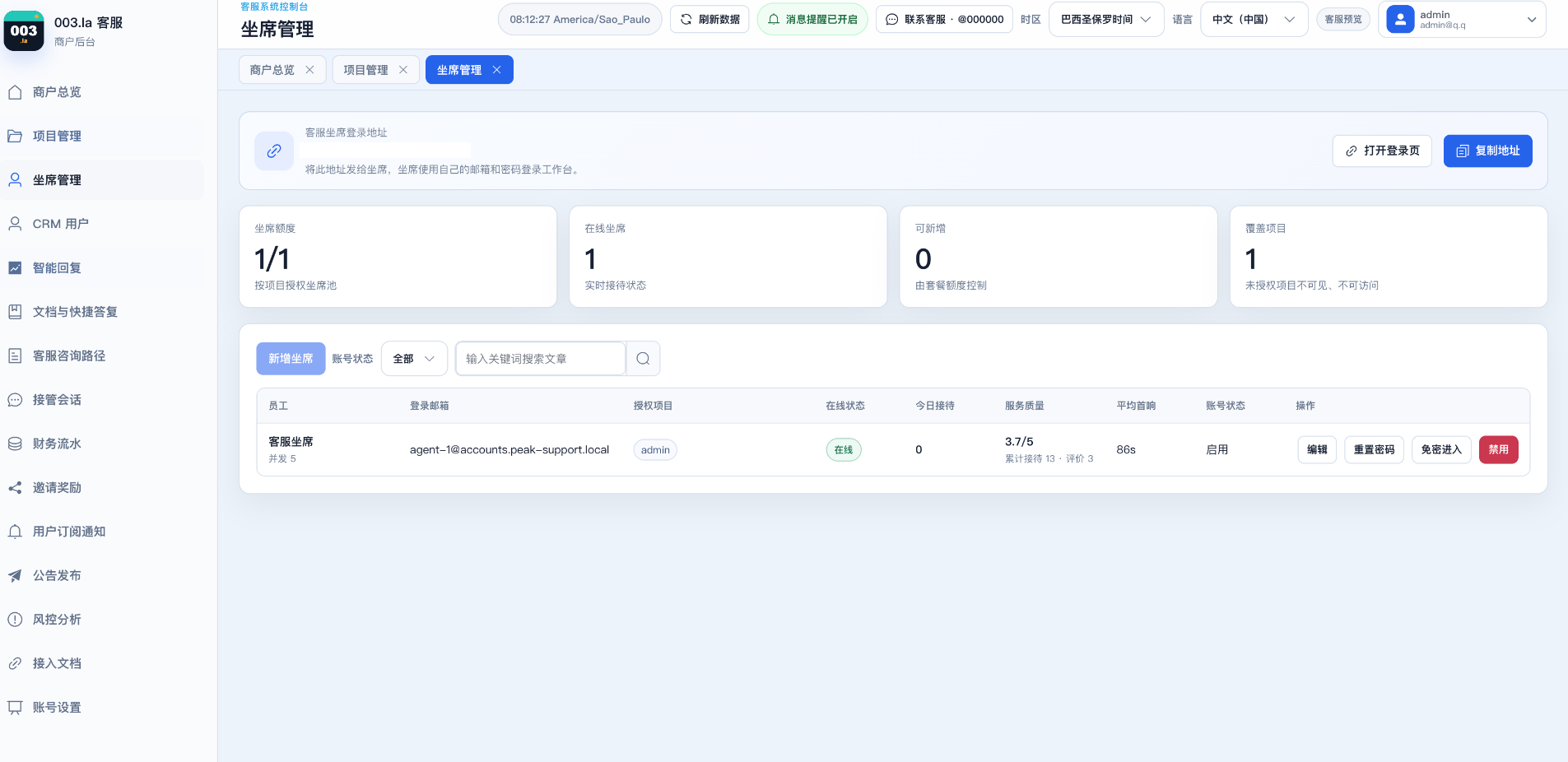Image resolution: width=1568 pixels, height=762 pixels.
Task: Click the search magnifier icon button
Action: click(643, 359)
